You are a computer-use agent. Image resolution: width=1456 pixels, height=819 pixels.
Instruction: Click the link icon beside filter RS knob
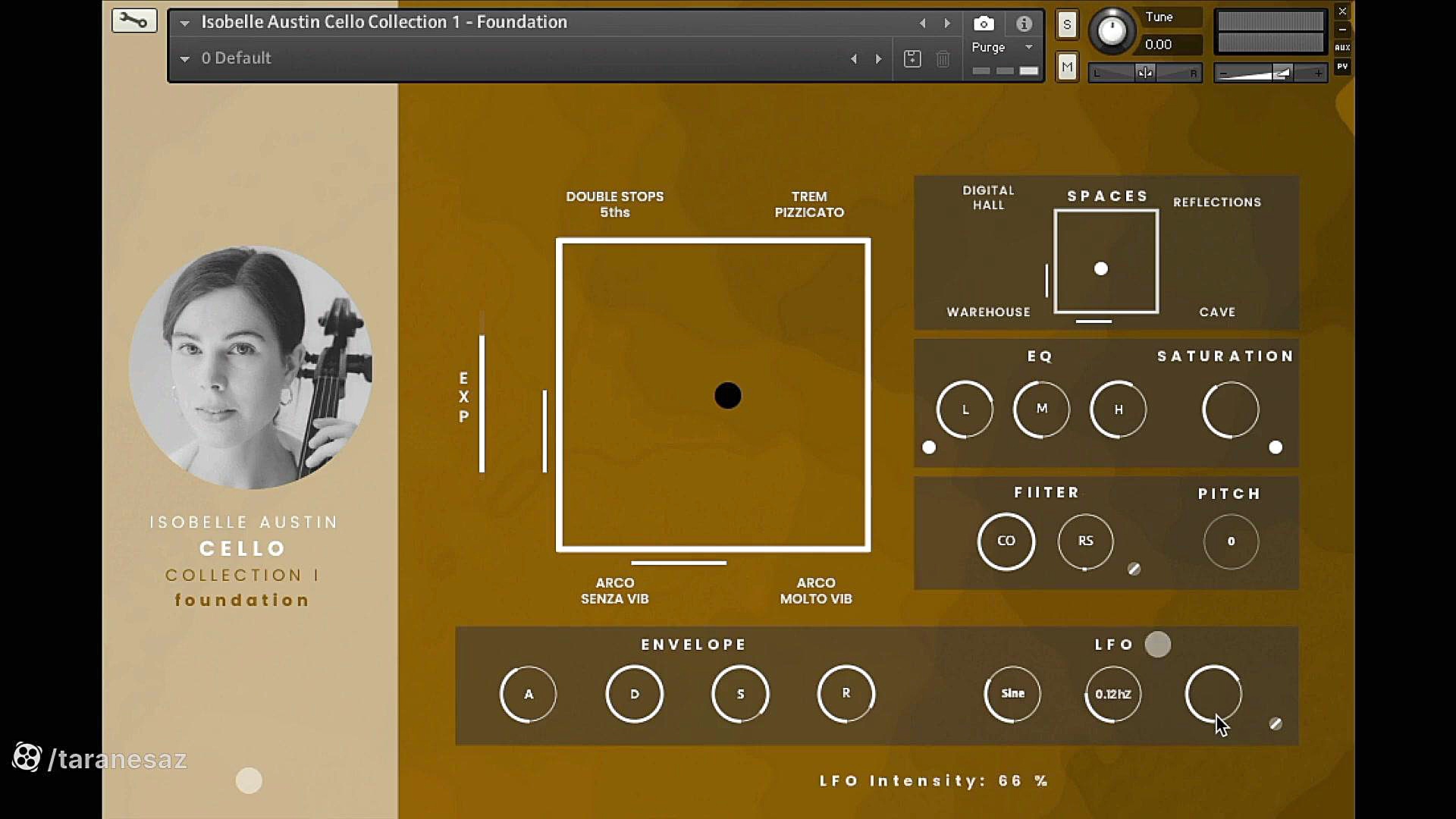pyautogui.click(x=1134, y=569)
